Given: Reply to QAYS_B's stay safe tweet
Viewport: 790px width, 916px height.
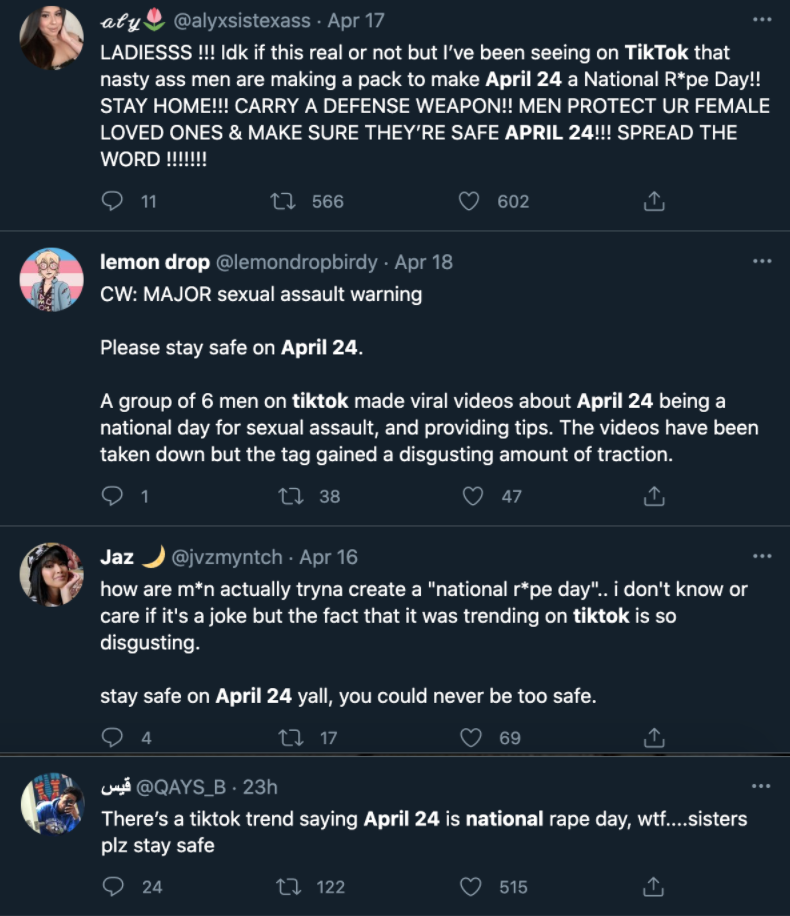Looking at the screenshot, I should click(113, 886).
